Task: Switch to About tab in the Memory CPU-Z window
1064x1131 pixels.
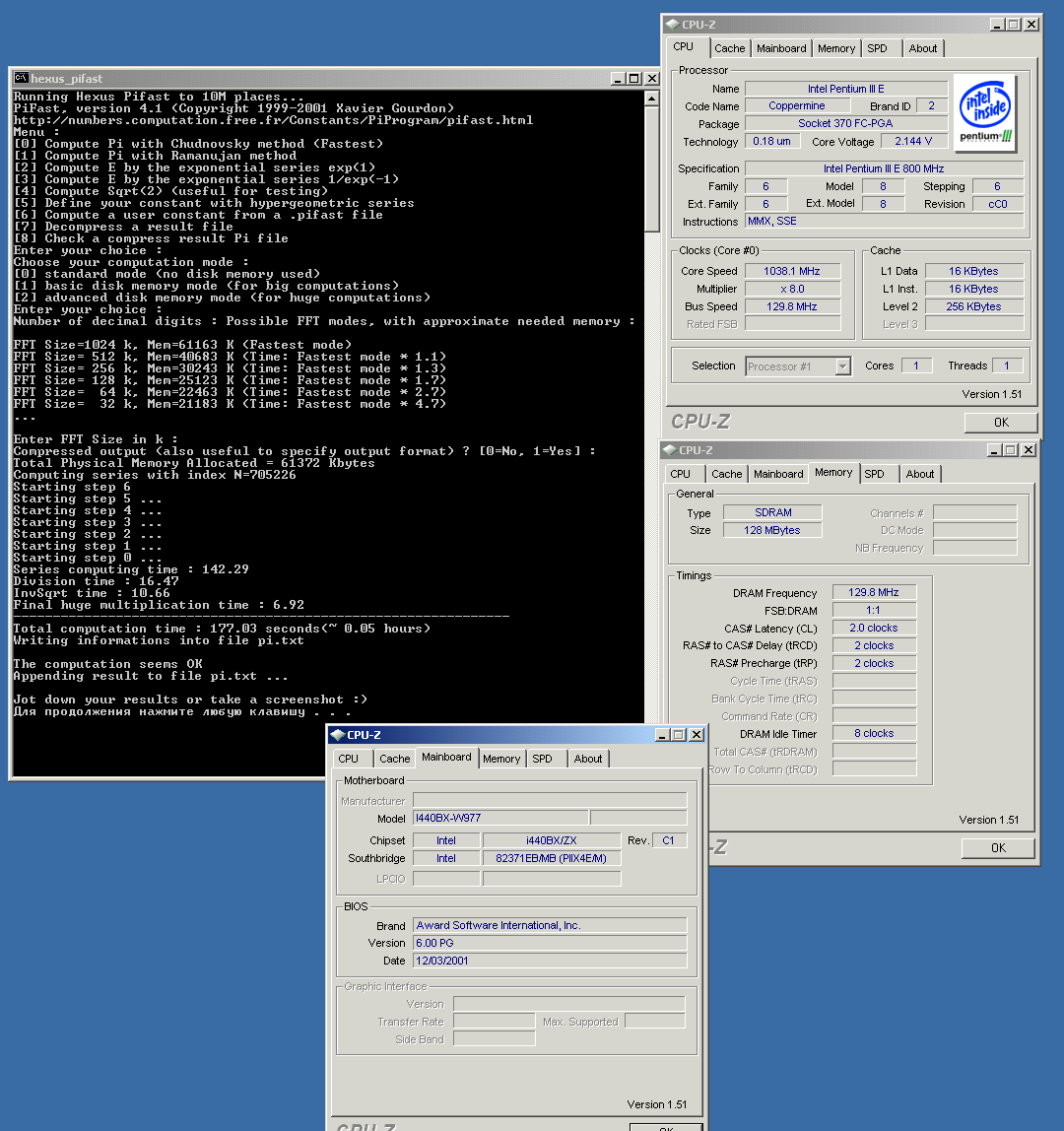Action: coord(920,474)
